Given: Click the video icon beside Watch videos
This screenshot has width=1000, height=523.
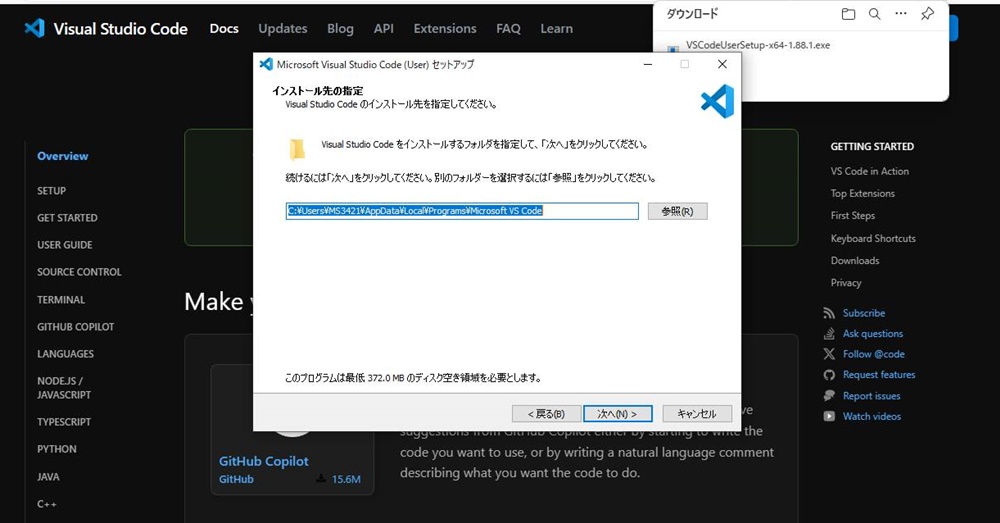Looking at the screenshot, I should [829, 416].
